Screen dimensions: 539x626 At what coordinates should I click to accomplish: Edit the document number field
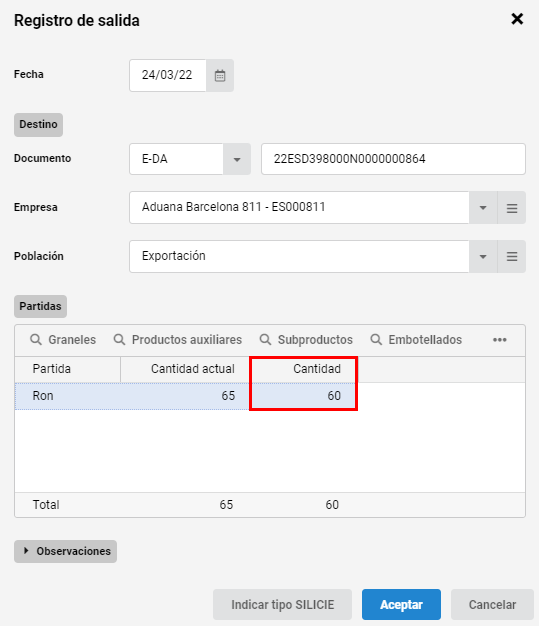click(393, 159)
